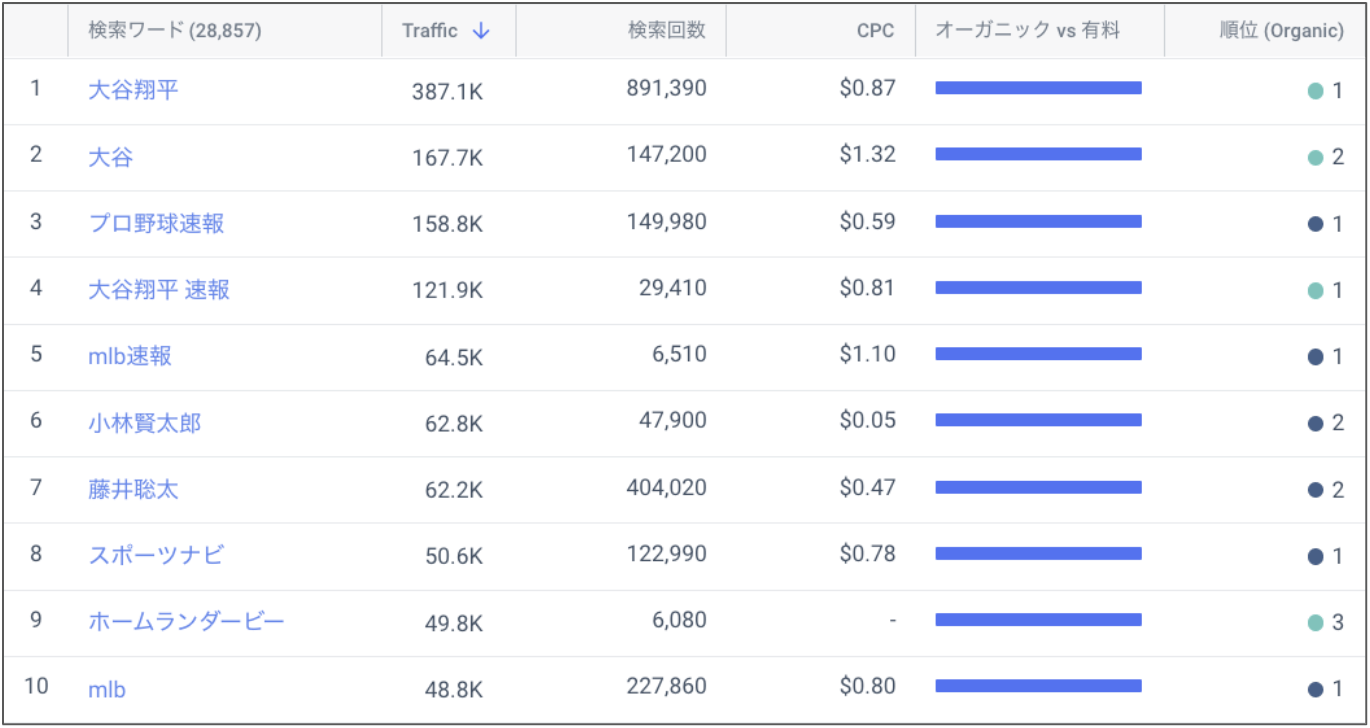Open the mlb keyword link in row 10

[107, 689]
